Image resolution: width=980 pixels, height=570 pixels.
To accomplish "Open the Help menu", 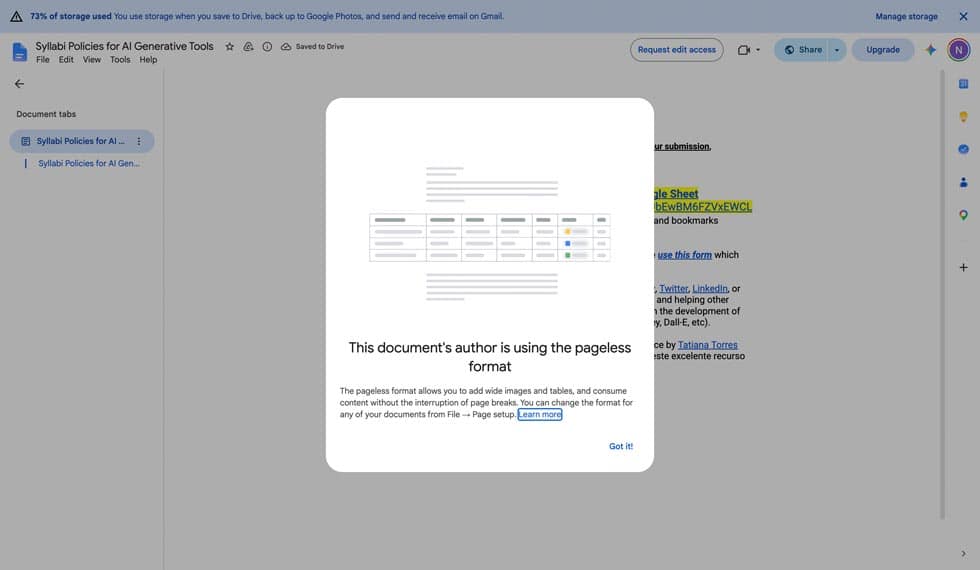I will tap(148, 60).
